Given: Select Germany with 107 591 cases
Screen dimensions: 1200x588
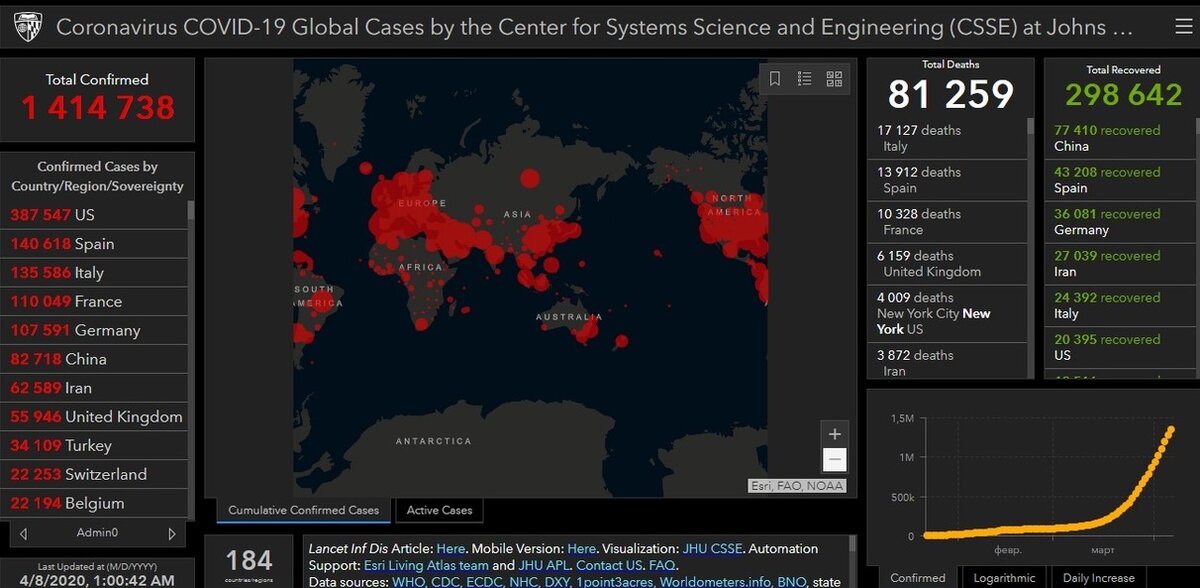Looking at the screenshot, I should 94,331.
